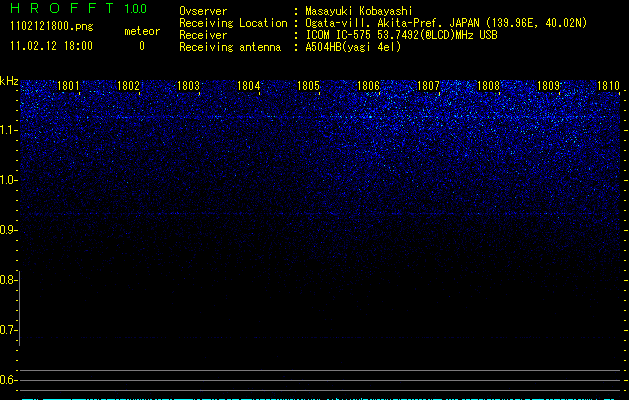Image resolution: width=629 pixels, height=400 pixels.
Task: Click the Receiving antenna label
Action: point(230,47)
